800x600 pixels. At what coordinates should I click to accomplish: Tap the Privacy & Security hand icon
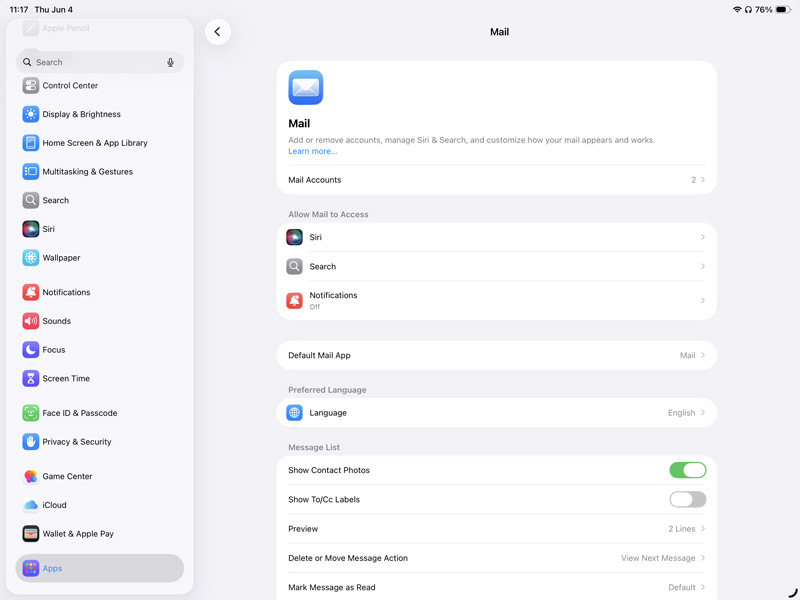coord(31,442)
